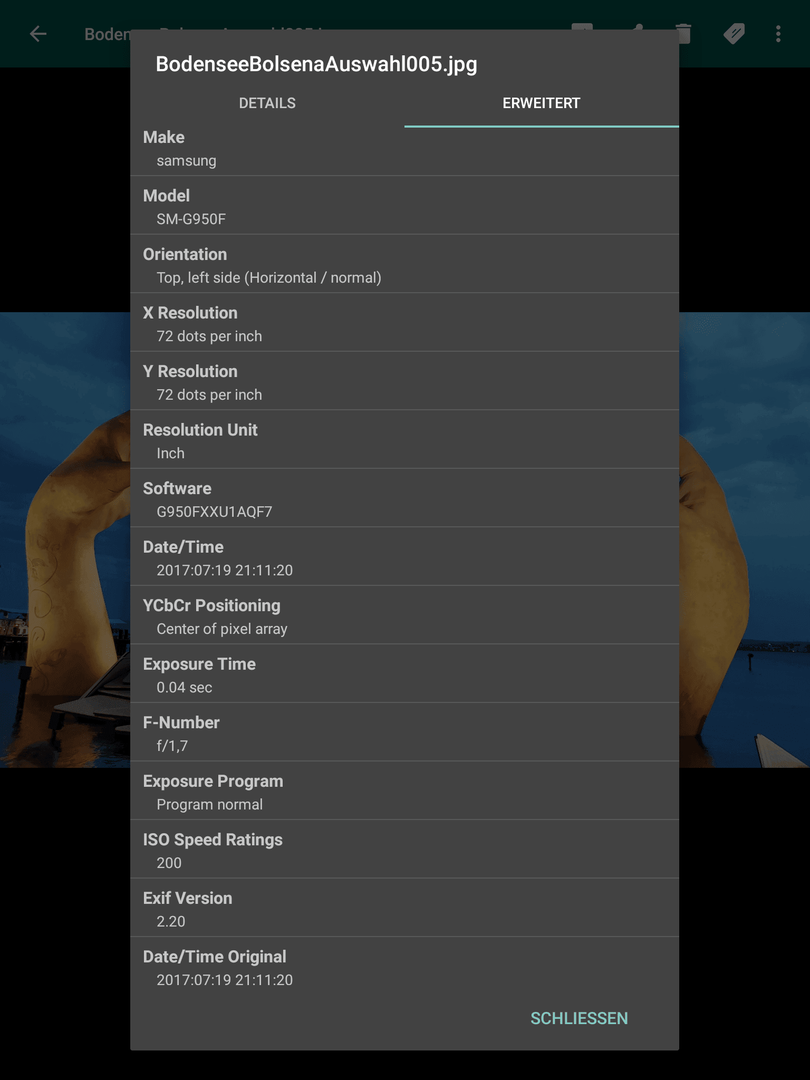Tap the tag label icon
The height and width of the screenshot is (1080, 810).
(734, 34)
